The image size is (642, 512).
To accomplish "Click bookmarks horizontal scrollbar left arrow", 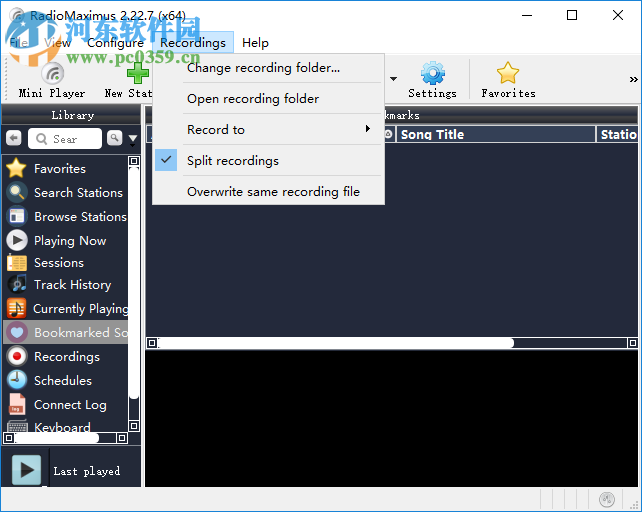I will pos(152,343).
